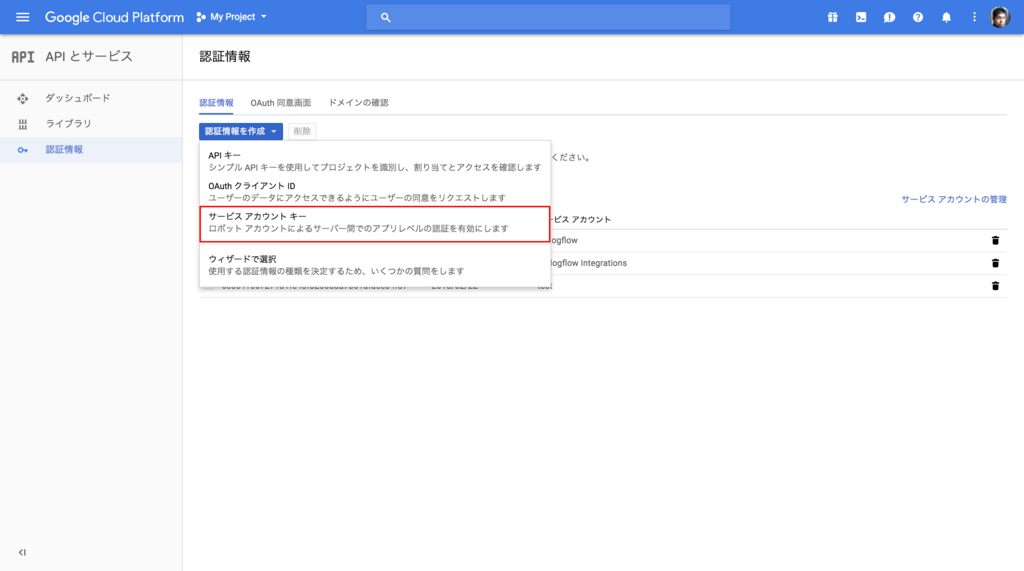The image size is (1024, 571).
Task: Open the feedback alert icon
Action: click(889, 18)
